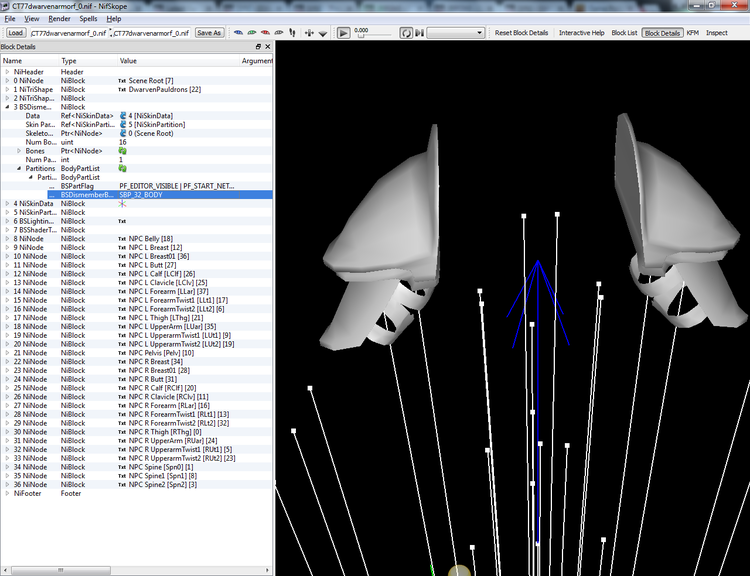Open the Spells menu
The width and height of the screenshot is (750, 576).
88,19
